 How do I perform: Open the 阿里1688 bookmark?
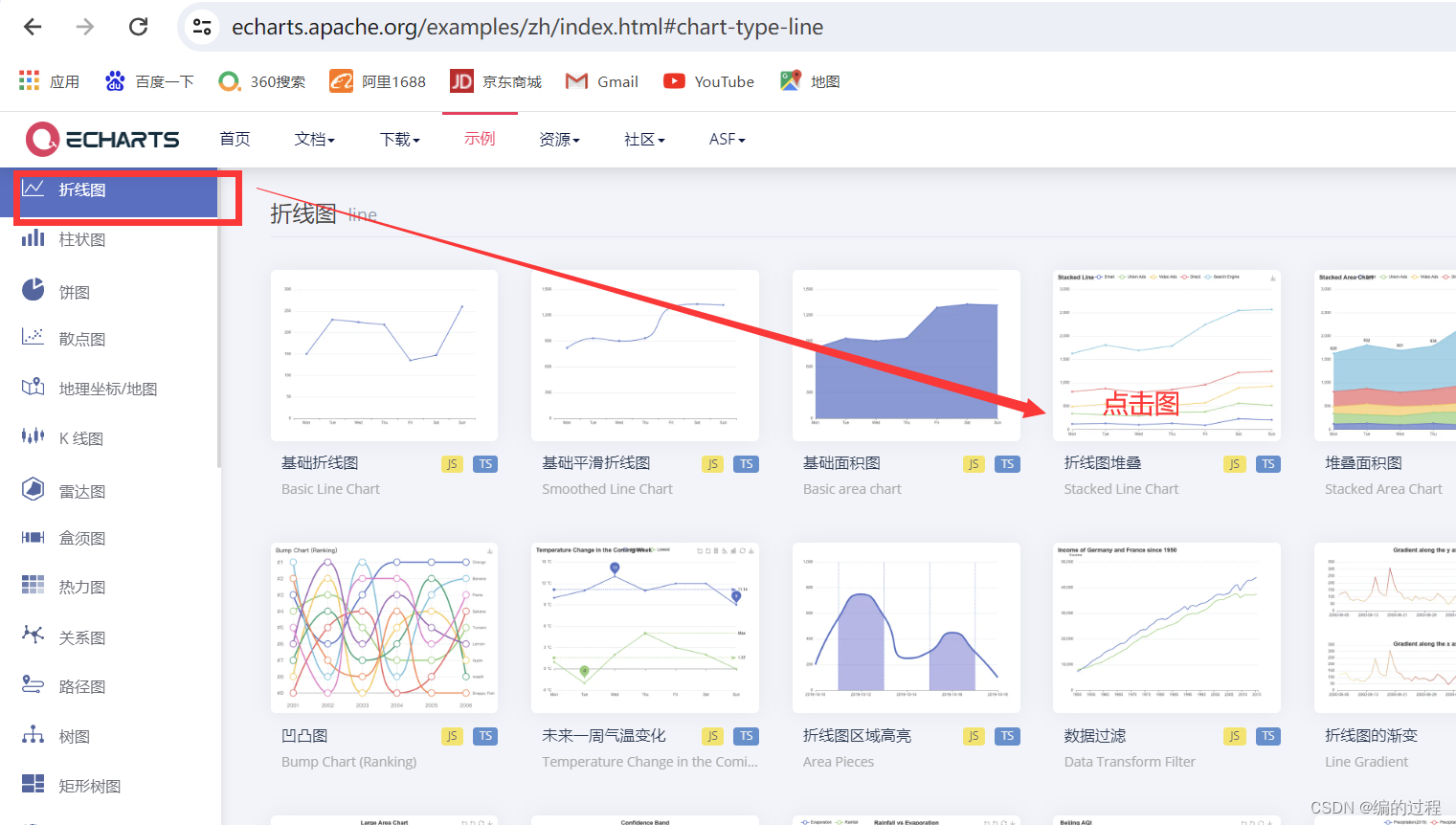(x=377, y=81)
